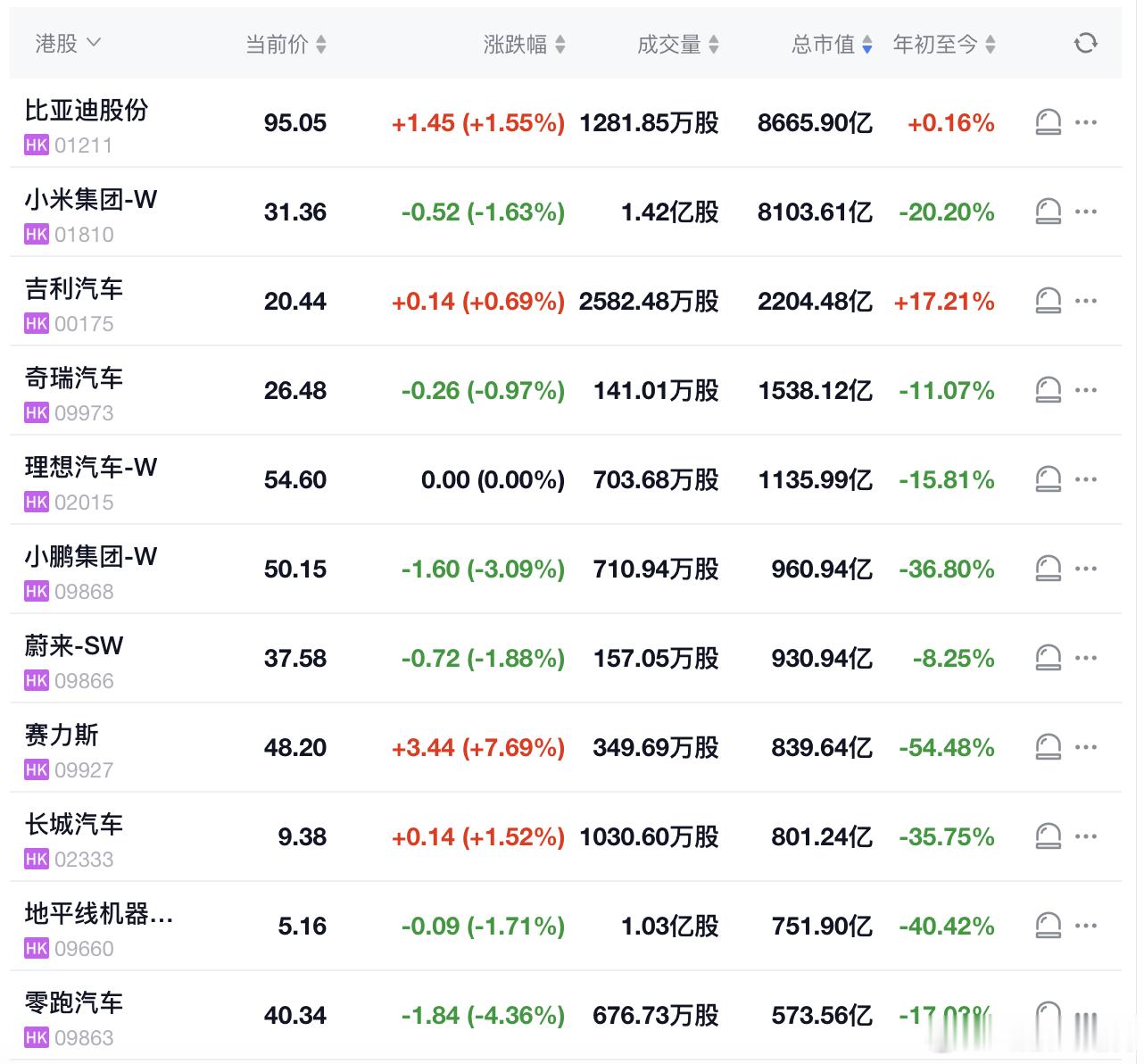The image size is (1144, 1064).
Task: Sort the list by 年初至今
Action: [944, 44]
